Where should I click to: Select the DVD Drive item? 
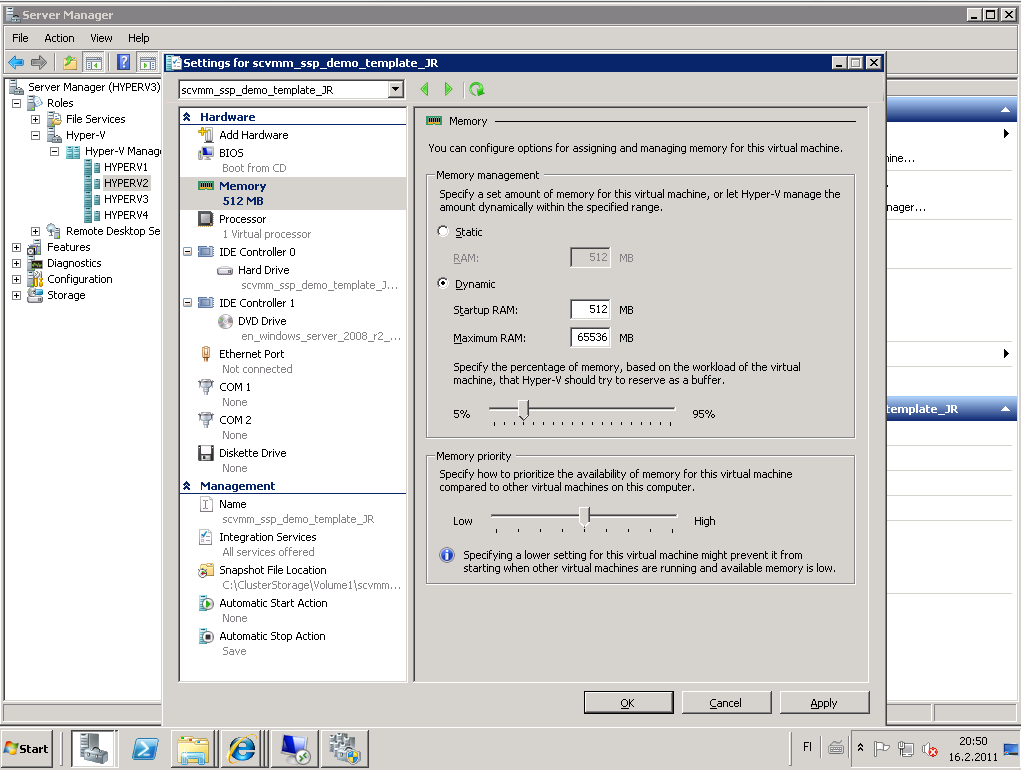coord(262,321)
